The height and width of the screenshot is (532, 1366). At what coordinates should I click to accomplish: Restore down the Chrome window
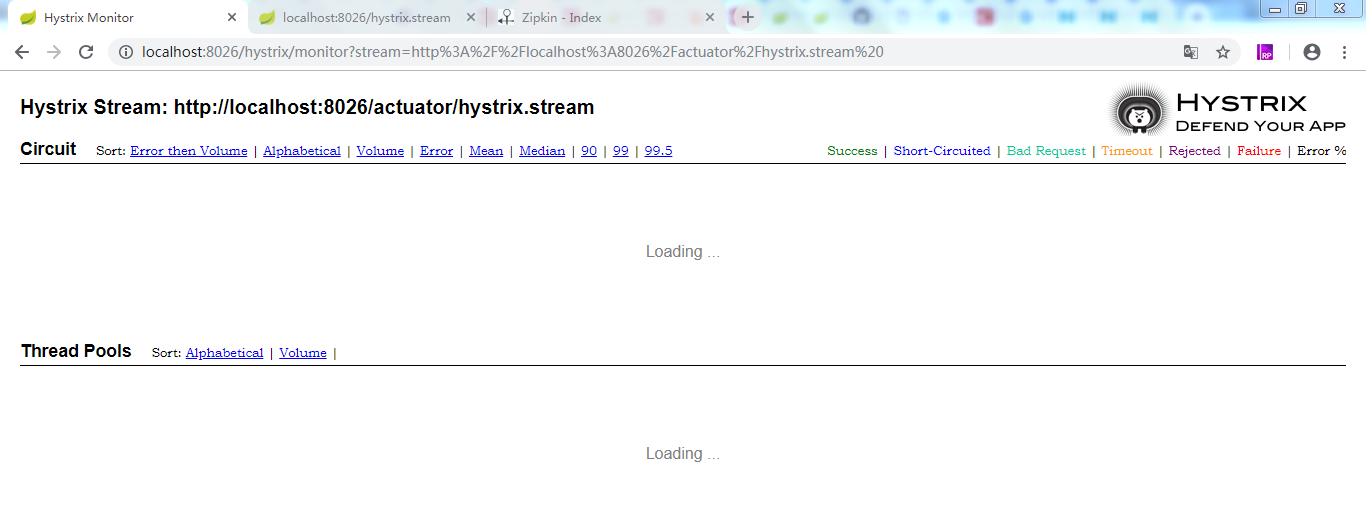[x=1301, y=9]
